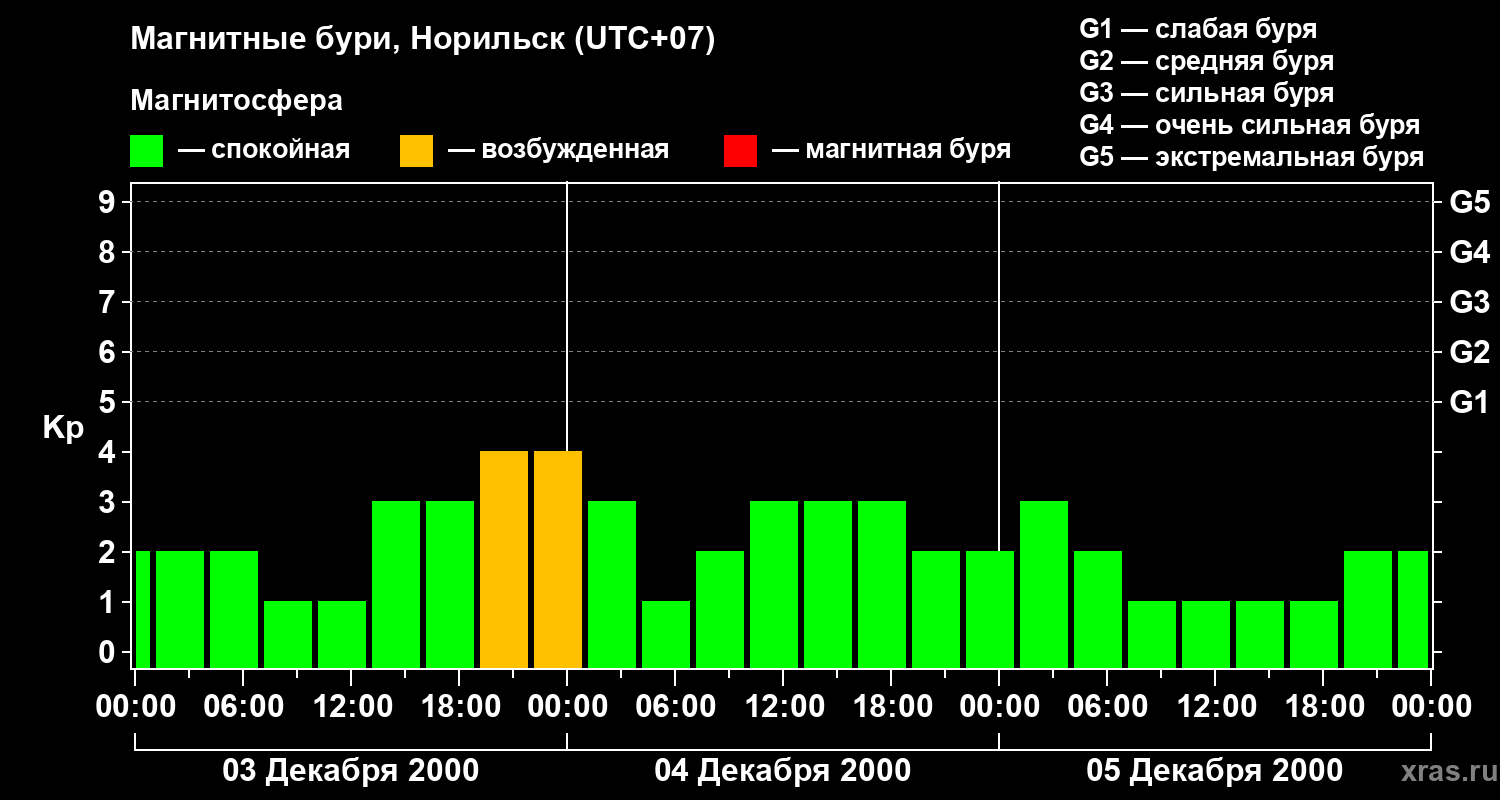Click the 'G5' label on right scale

point(1469,202)
